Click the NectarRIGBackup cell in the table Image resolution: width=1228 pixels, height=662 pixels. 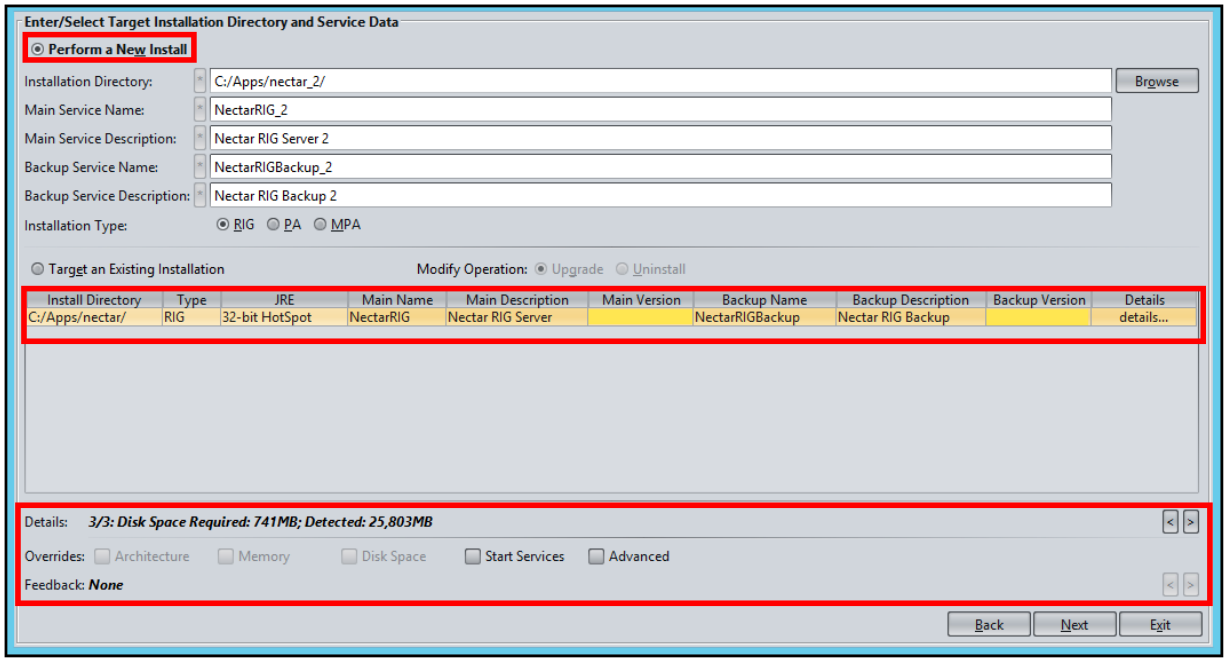(764, 317)
